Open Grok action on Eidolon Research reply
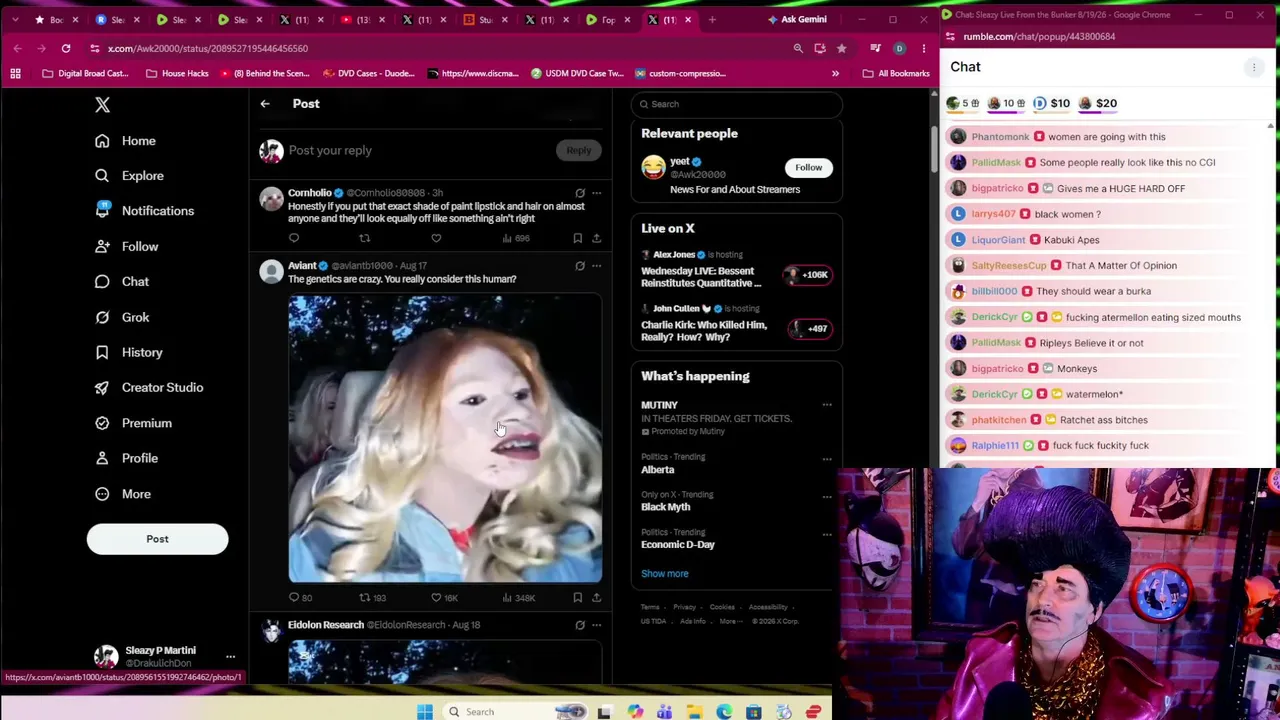 [x=580, y=625]
